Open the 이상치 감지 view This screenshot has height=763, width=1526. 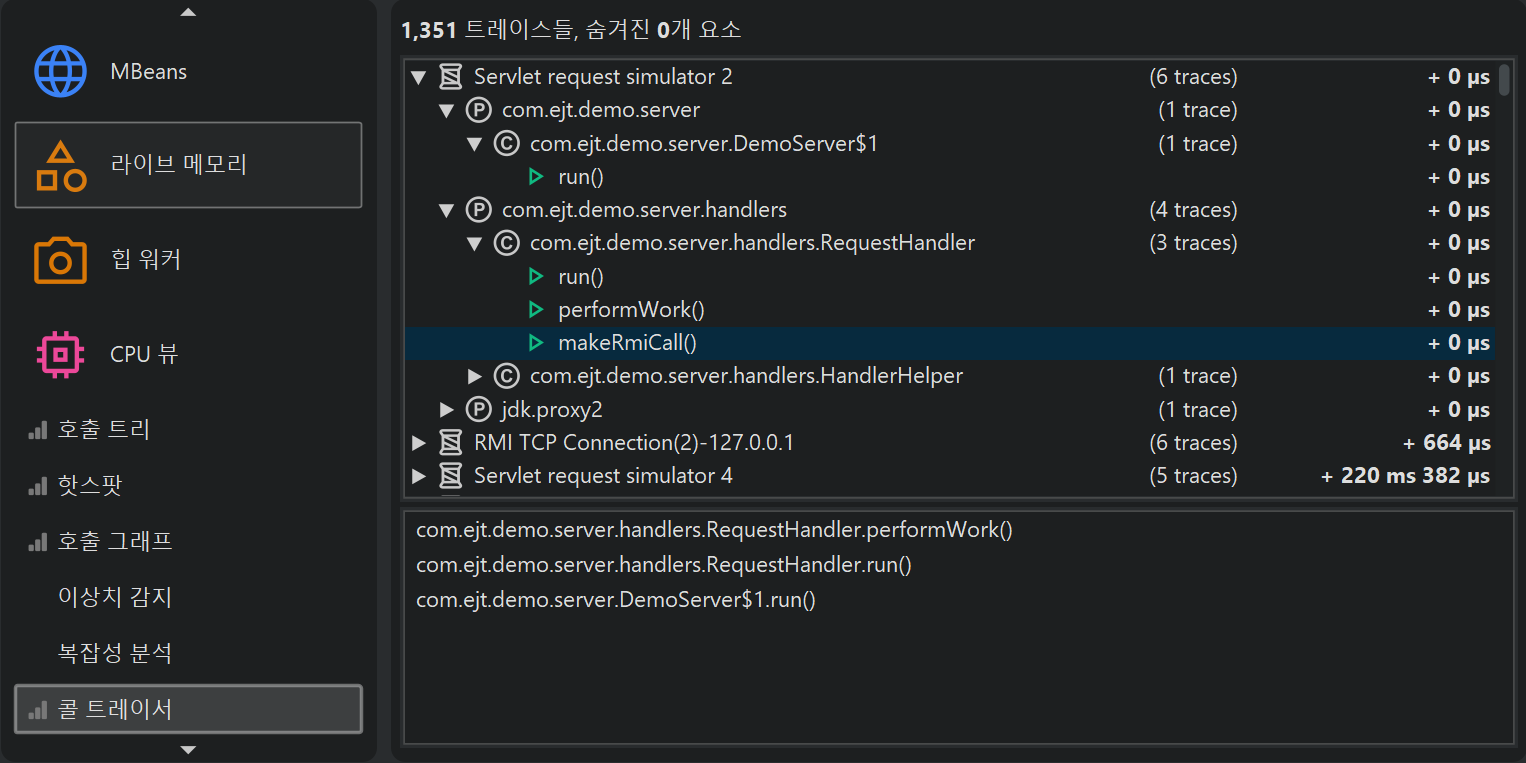click(x=115, y=597)
